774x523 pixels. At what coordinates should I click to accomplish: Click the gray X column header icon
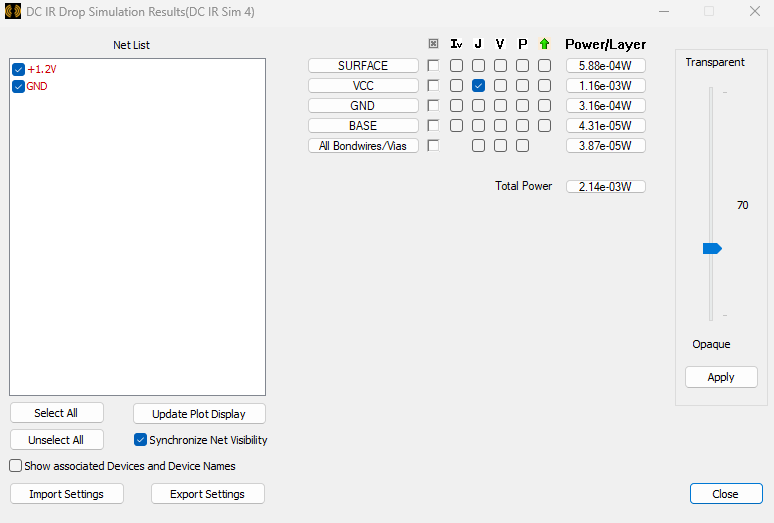433,44
